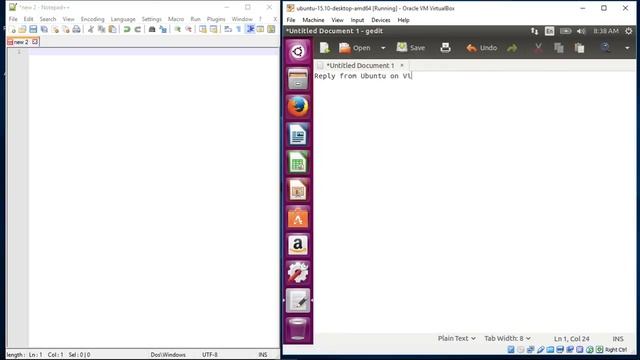Click Redo arrow in Notepad++ toolbar

[x=138, y=29]
